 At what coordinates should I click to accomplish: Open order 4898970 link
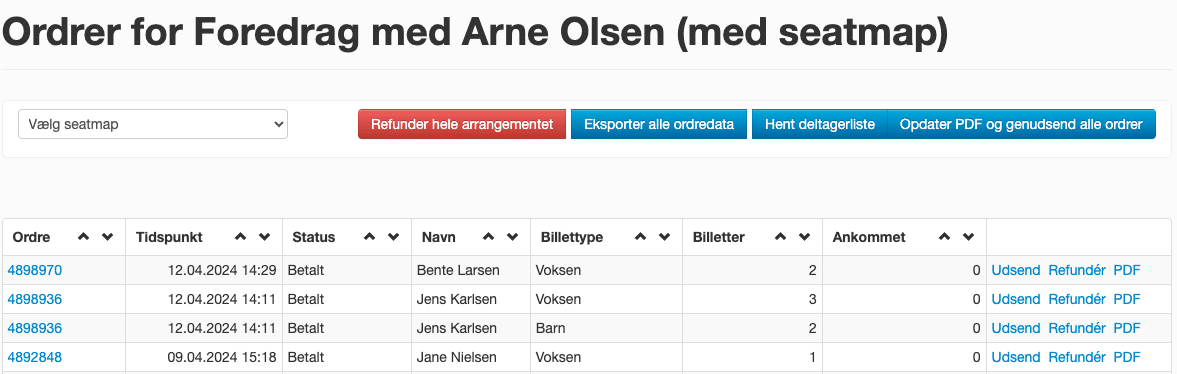[x=35, y=270]
